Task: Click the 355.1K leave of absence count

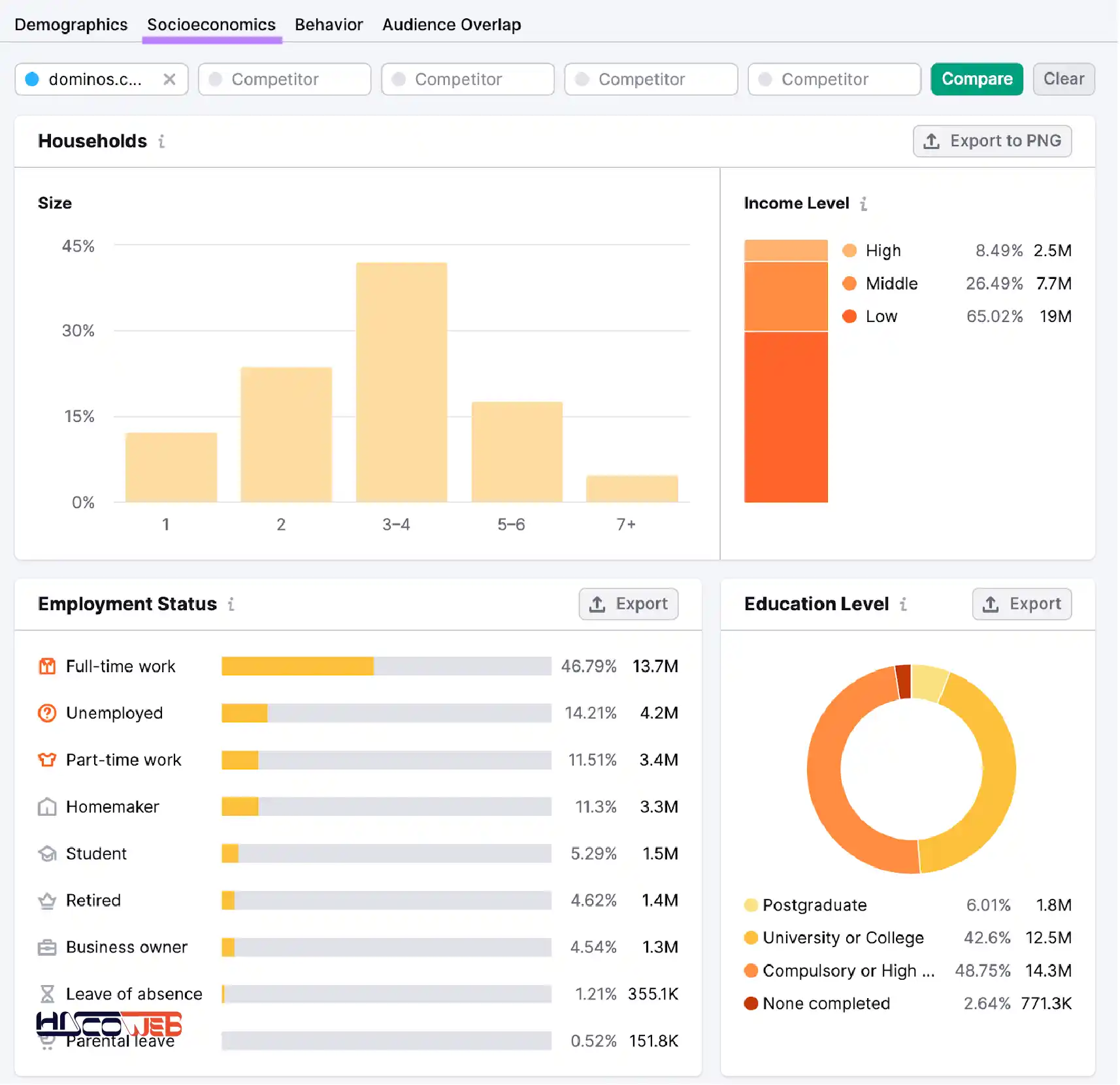Action: click(653, 994)
